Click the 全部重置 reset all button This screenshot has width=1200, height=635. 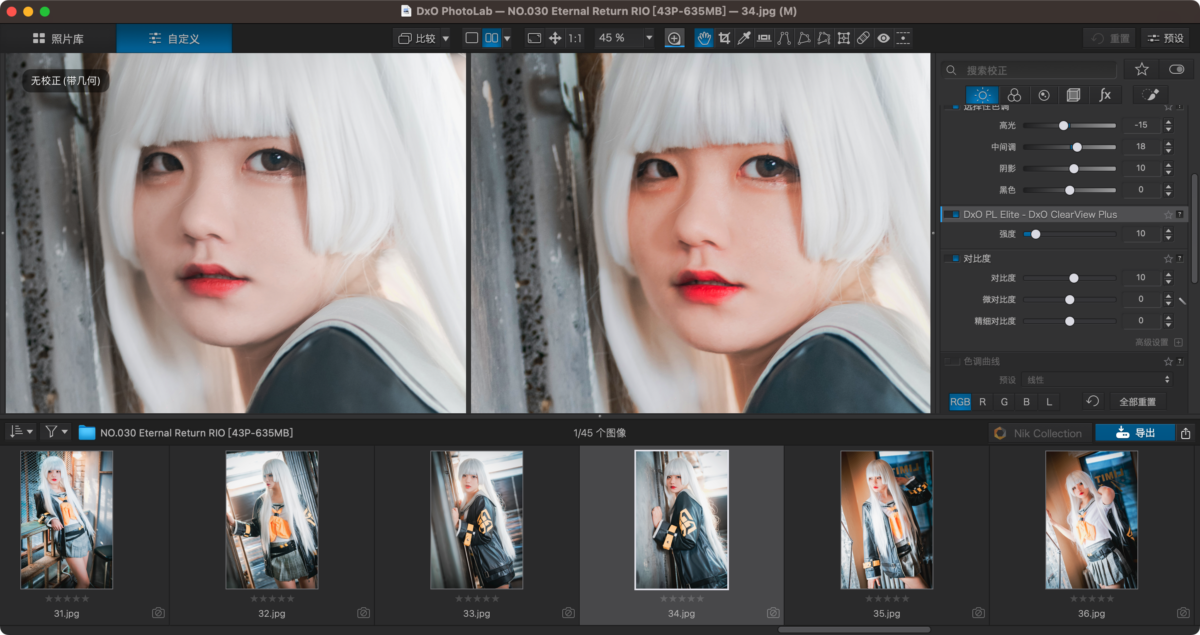point(1137,401)
